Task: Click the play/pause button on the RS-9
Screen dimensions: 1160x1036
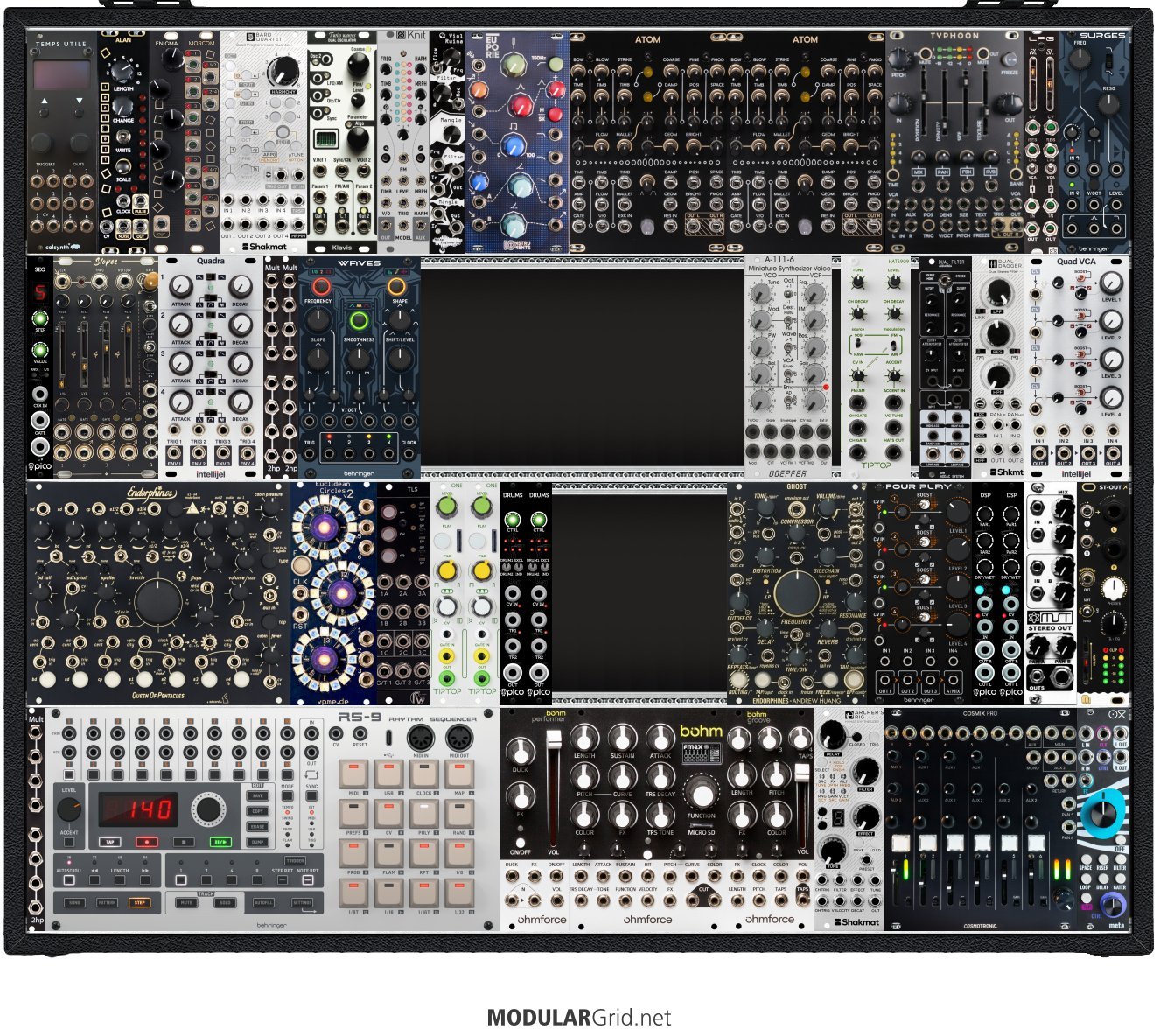Action: 219,842
